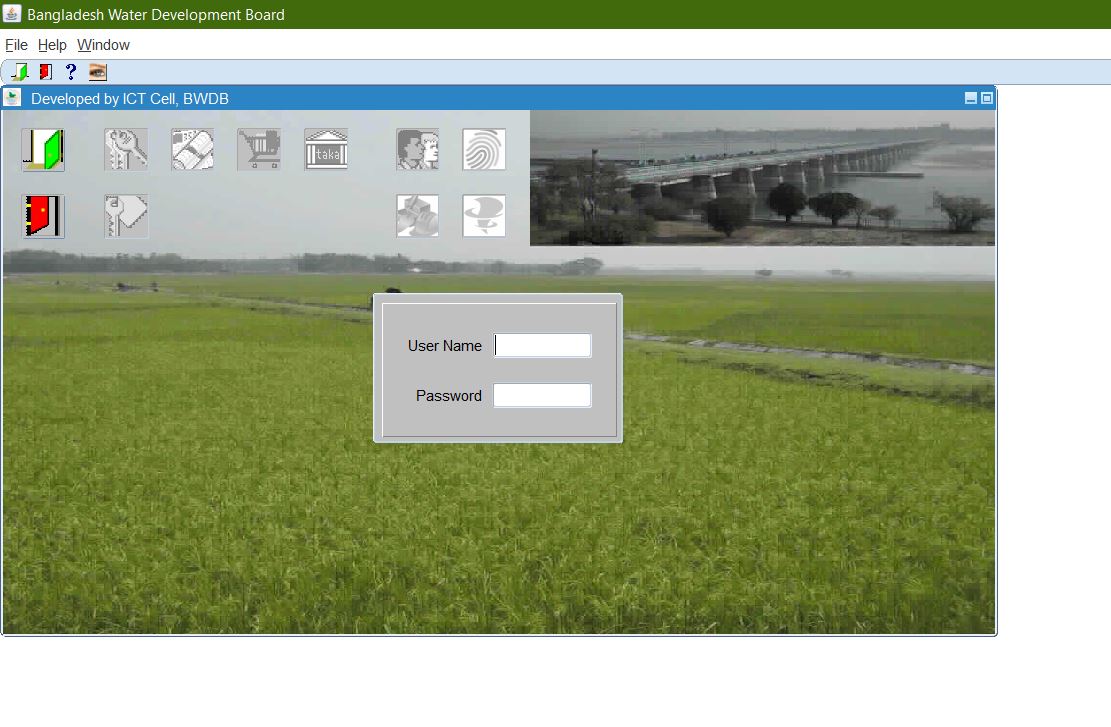This screenshot has width=1111, height=727.
Task: Open the two people faces icon
Action: (417, 150)
